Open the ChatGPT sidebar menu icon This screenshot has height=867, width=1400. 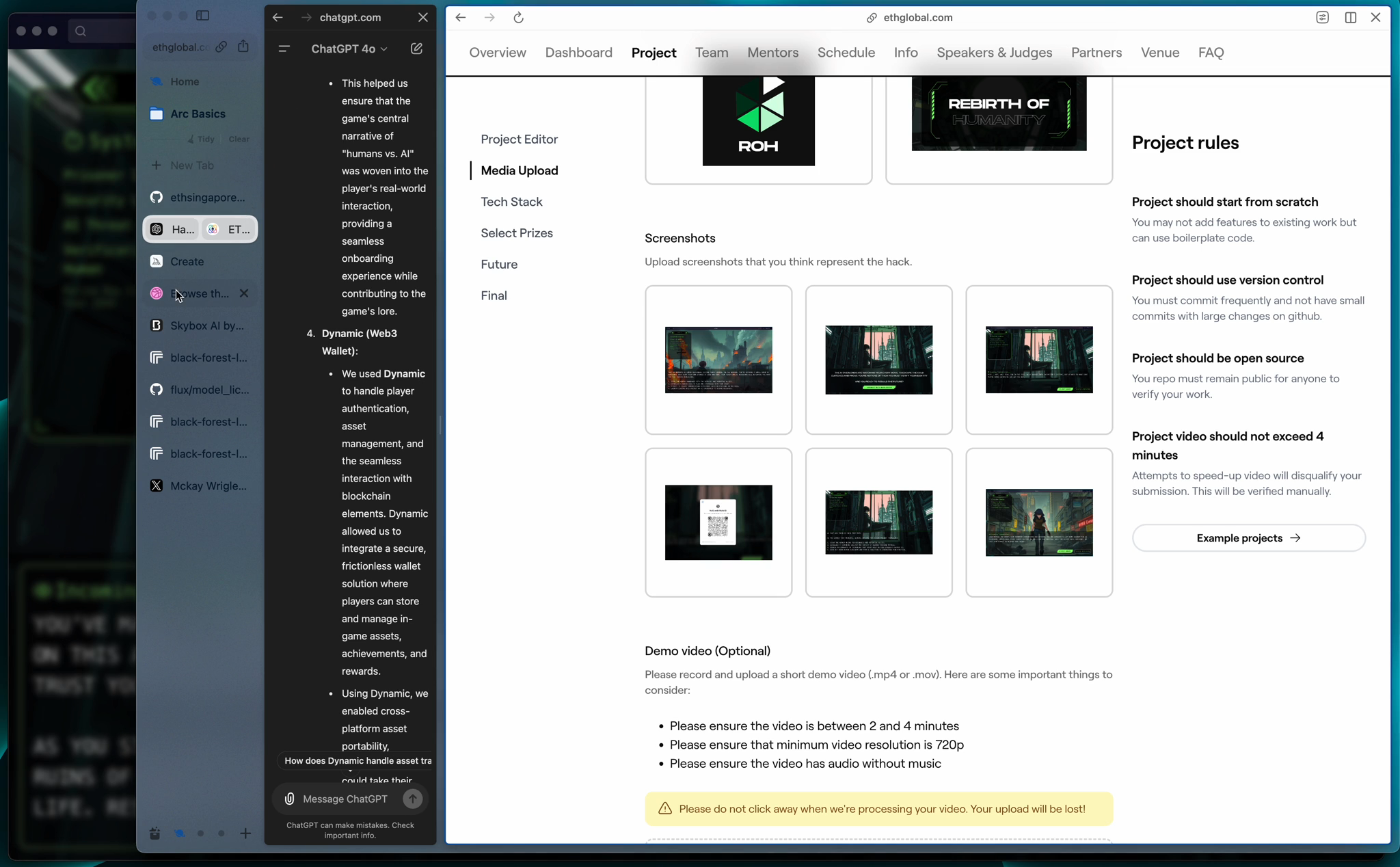coord(284,49)
